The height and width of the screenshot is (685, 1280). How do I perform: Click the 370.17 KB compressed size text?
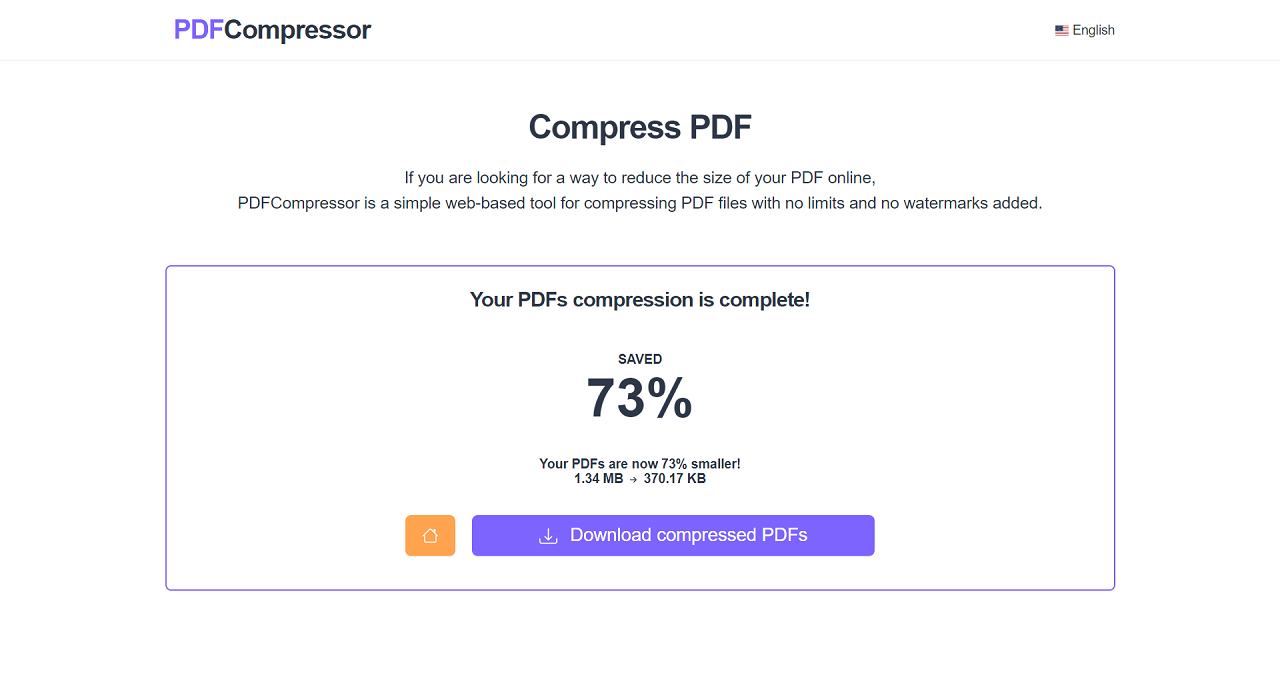675,479
